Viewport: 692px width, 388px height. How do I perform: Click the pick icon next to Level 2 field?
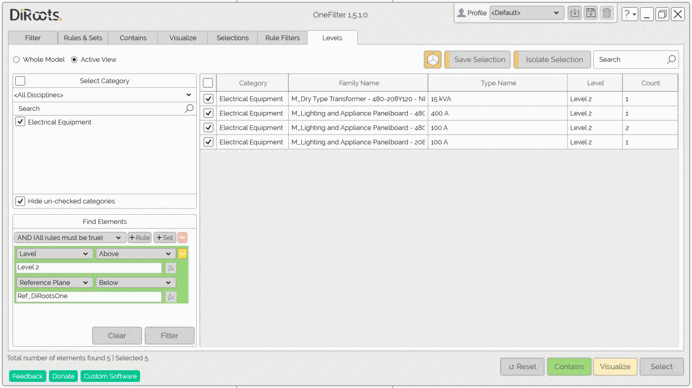pos(171,268)
